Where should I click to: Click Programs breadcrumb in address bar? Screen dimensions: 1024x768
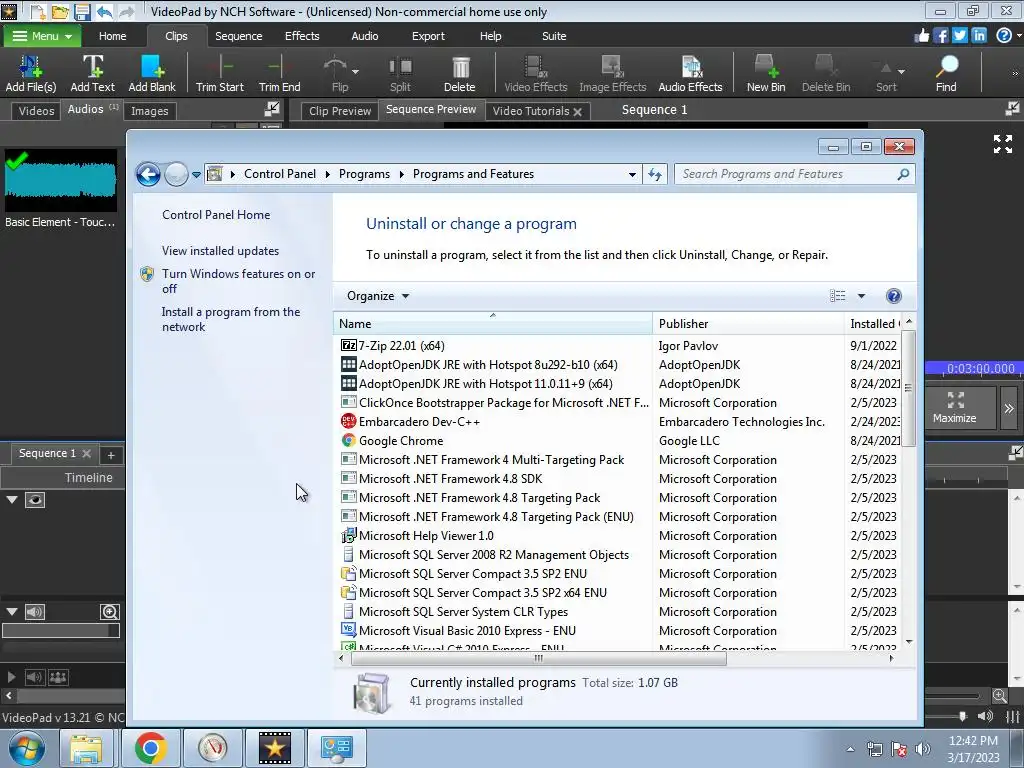(x=364, y=174)
